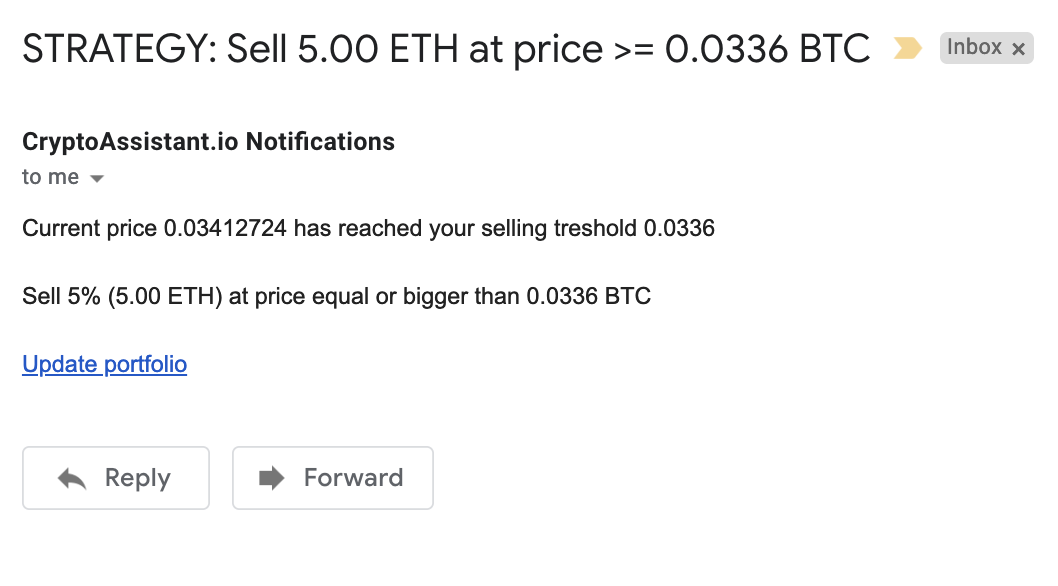Screen dimensions: 1058x586
Task: Click the Reply button label
Action: click(x=138, y=477)
